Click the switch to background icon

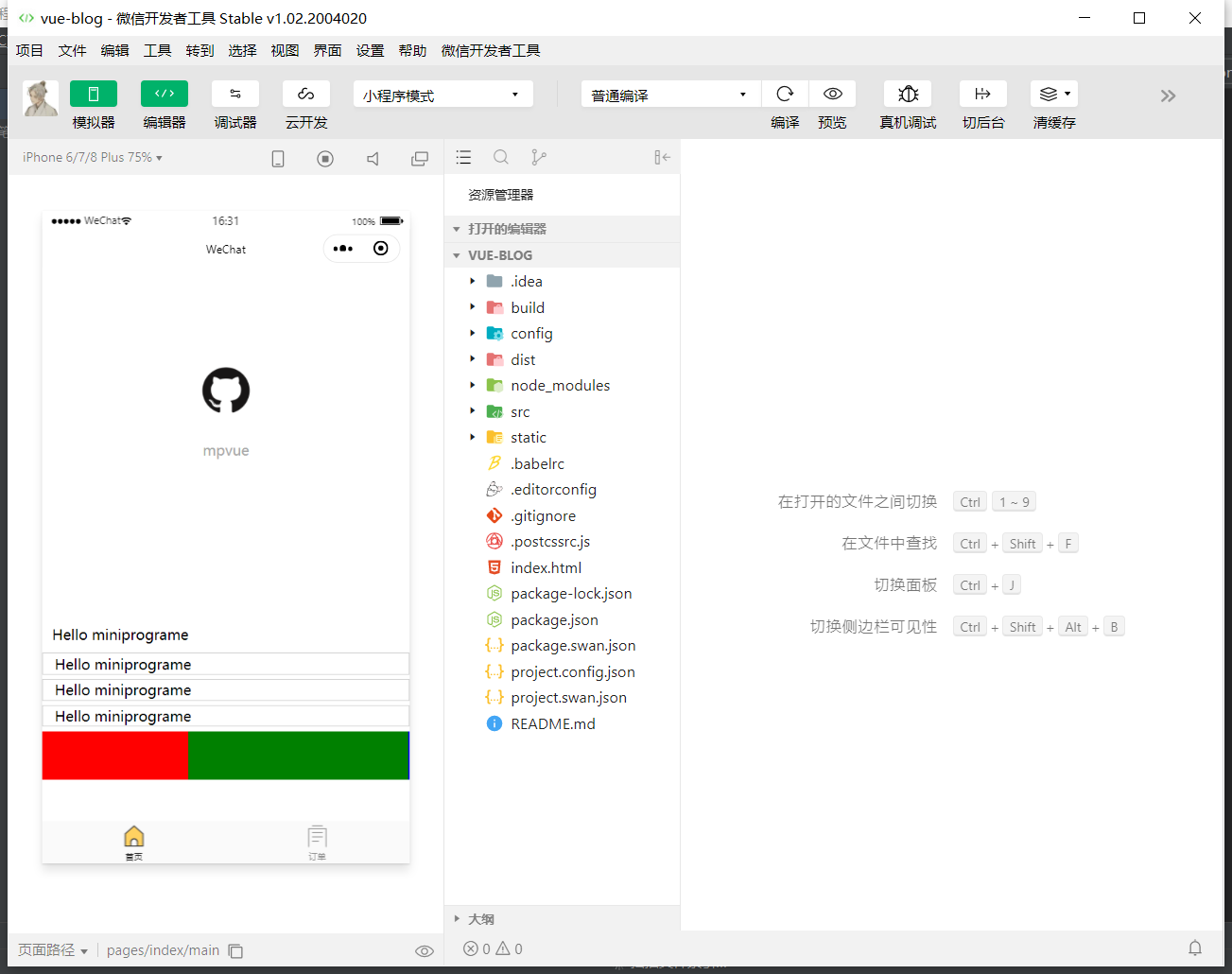pyautogui.click(x=982, y=94)
